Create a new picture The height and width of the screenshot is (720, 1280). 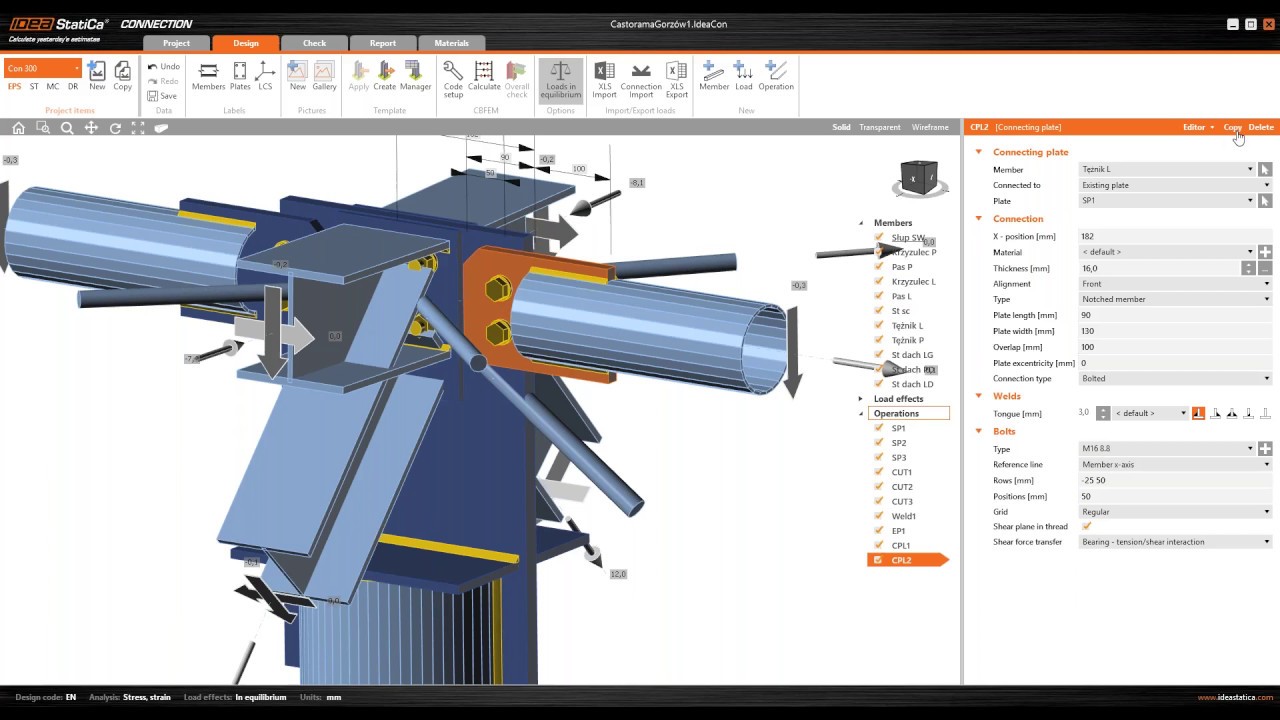coord(298,76)
